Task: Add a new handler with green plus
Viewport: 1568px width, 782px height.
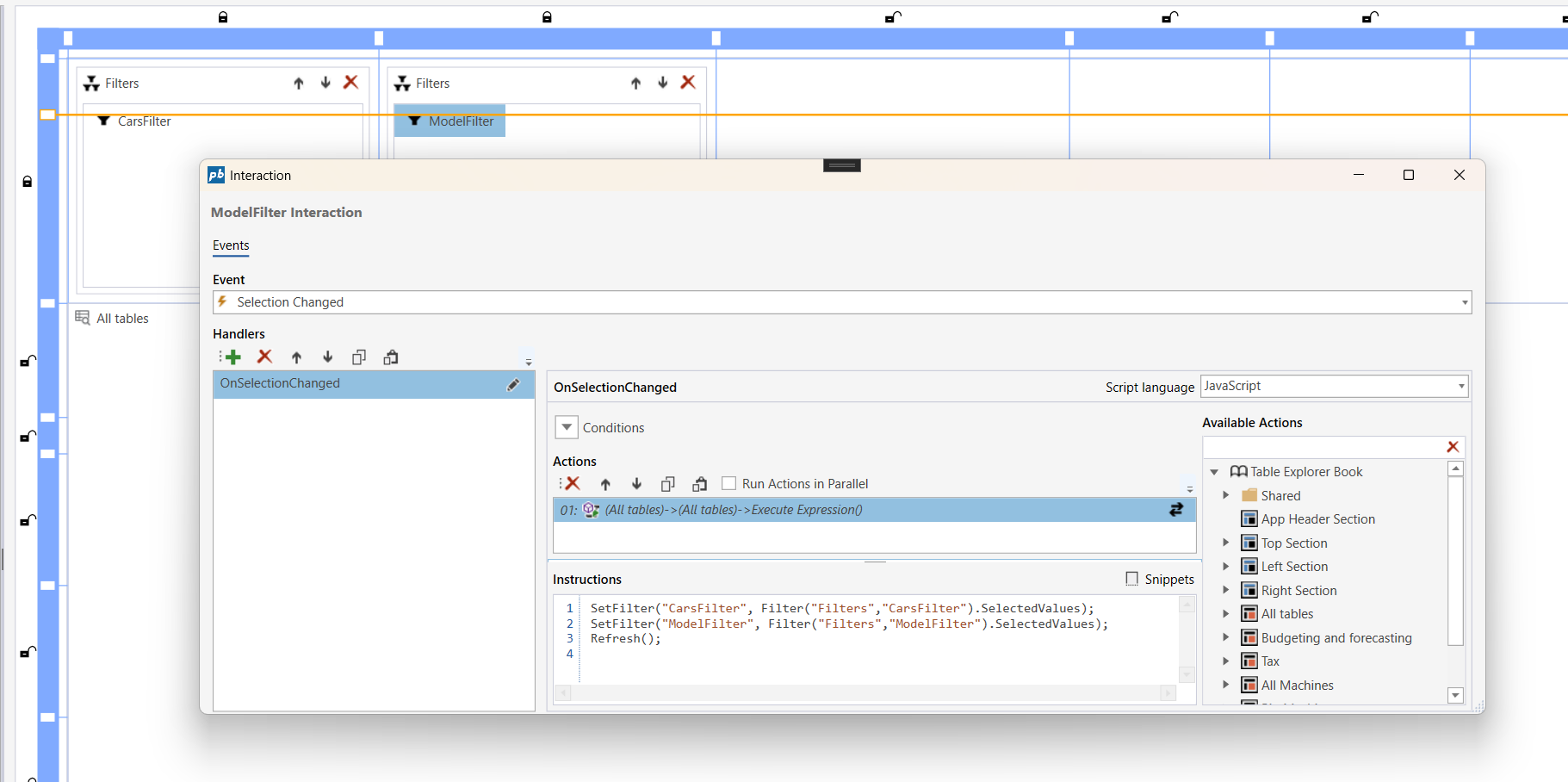Action: 232,357
